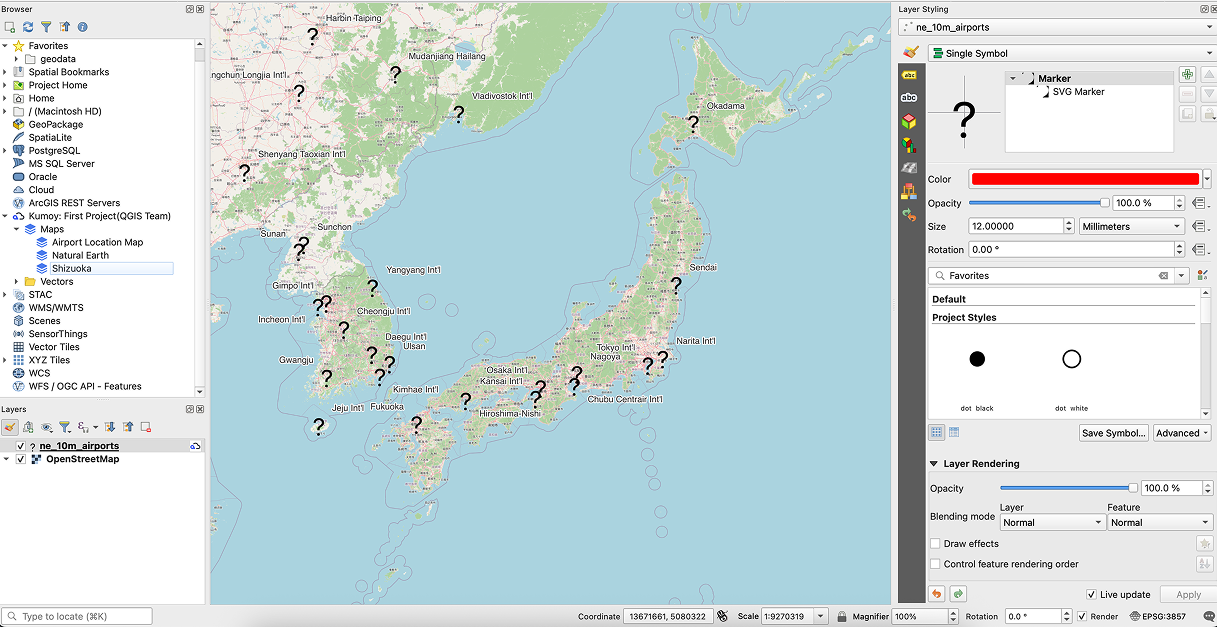The width and height of the screenshot is (1217, 627).
Task: Switch style list to list view
Action: (x=954, y=432)
